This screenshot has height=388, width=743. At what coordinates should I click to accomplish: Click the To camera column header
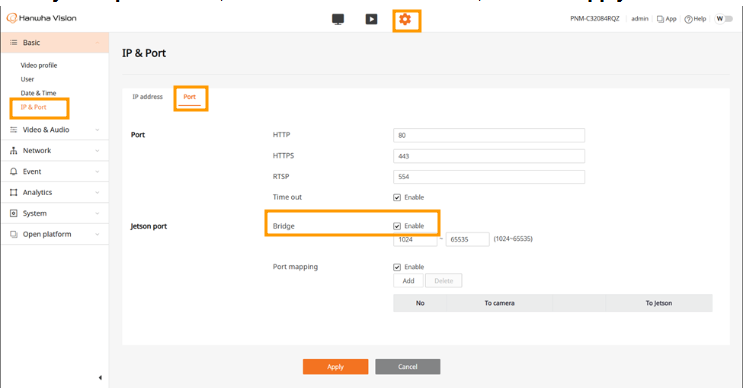[499, 303]
